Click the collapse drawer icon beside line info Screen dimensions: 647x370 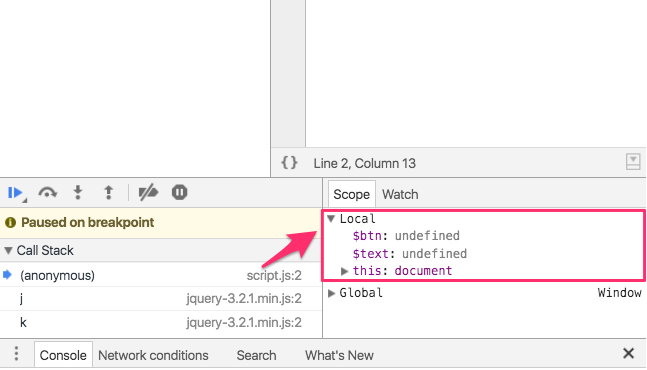pos(633,162)
